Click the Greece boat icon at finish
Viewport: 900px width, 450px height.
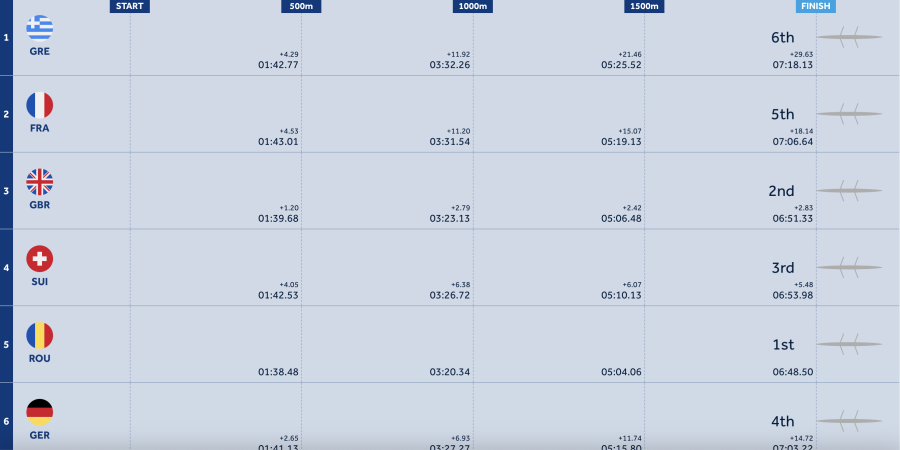(x=849, y=38)
